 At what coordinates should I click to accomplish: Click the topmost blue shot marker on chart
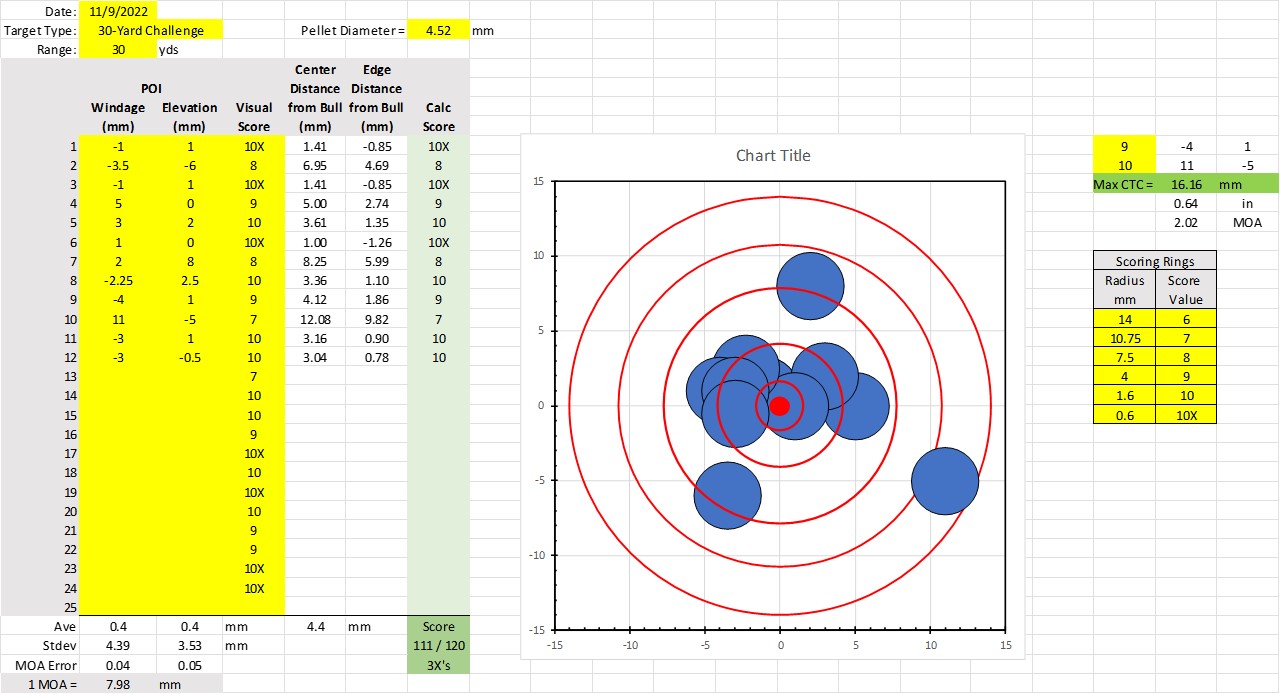pos(810,286)
